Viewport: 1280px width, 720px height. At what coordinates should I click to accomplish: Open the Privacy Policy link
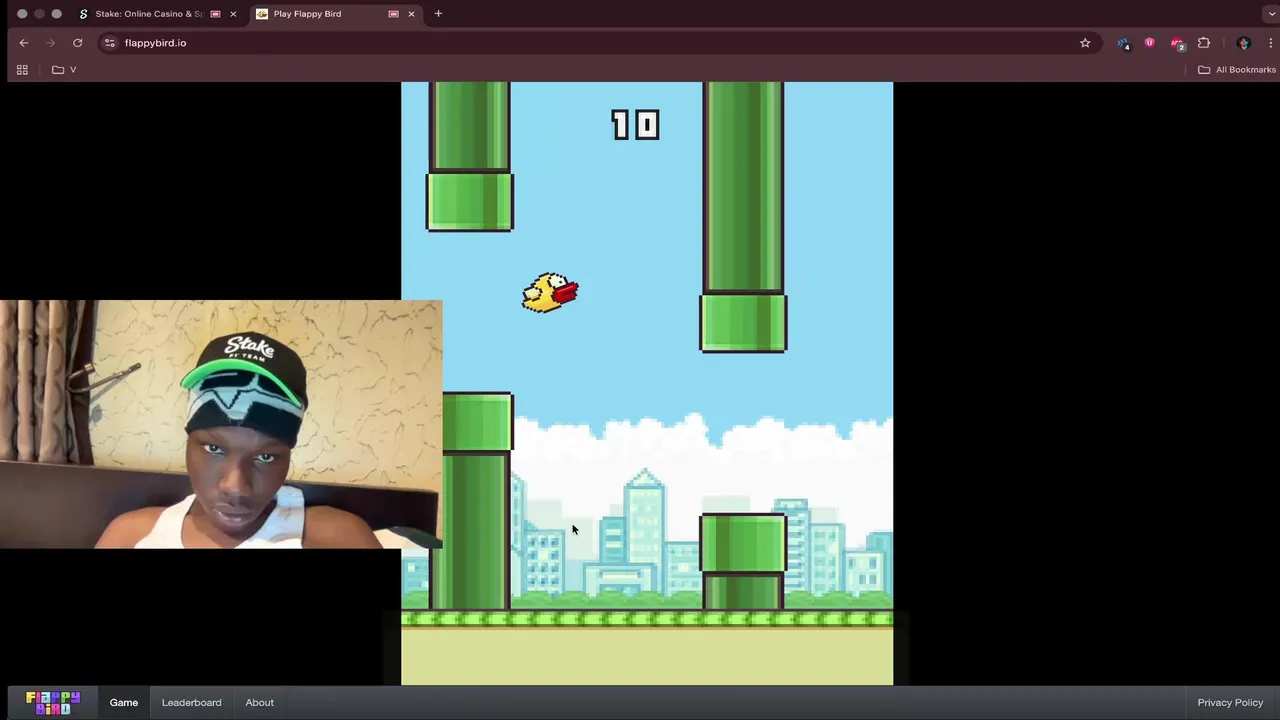tap(1230, 702)
